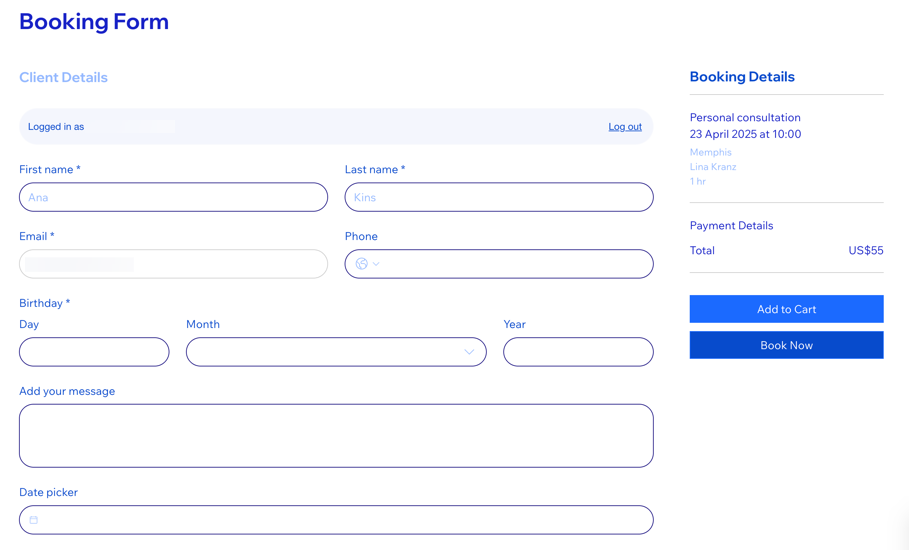Click the Client Details section heading
Viewport: 909px width, 550px height.
[63, 77]
